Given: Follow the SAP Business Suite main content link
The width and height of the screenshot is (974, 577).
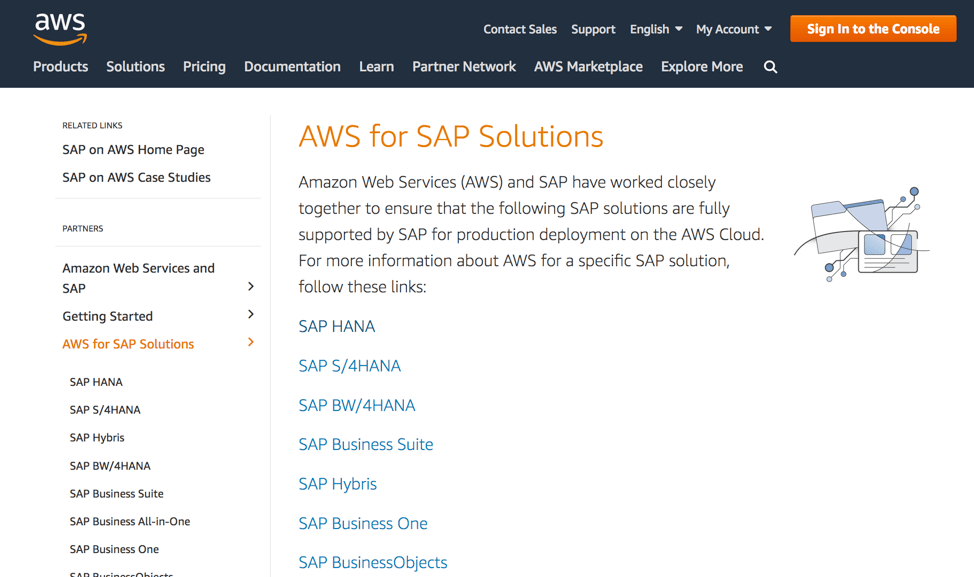Looking at the screenshot, I should pyautogui.click(x=366, y=445).
